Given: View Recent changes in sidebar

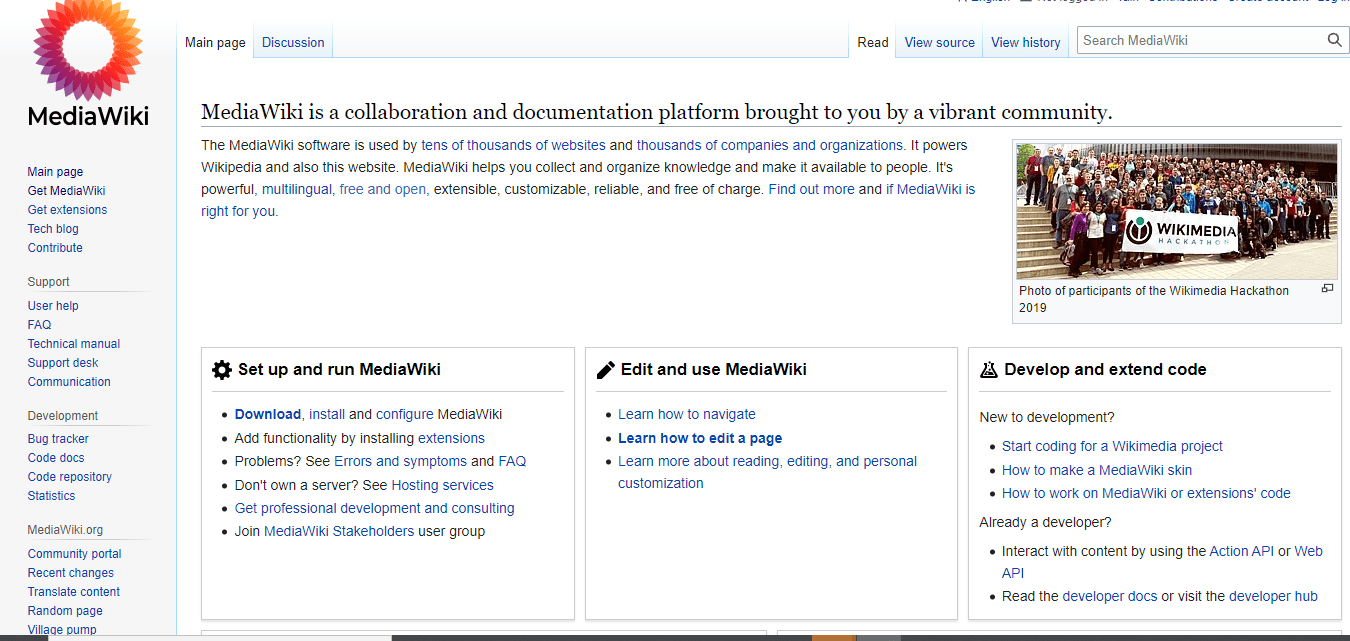Looking at the screenshot, I should [x=71, y=573].
